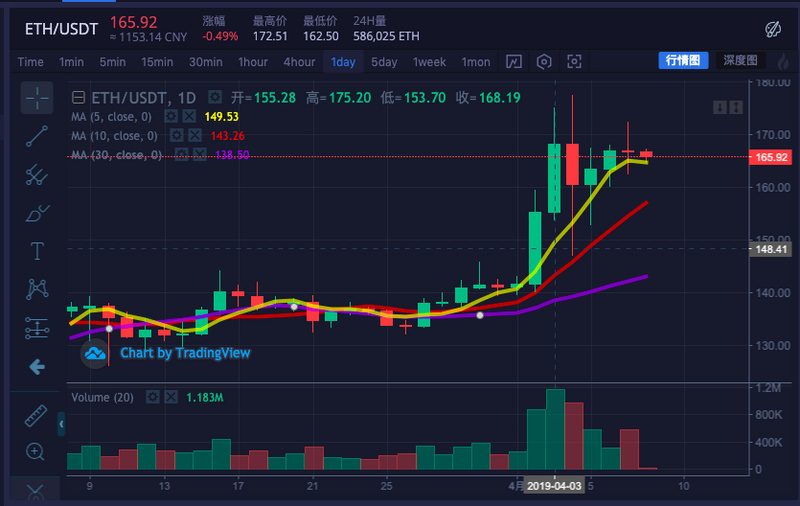This screenshot has width=800, height=506.
Task: Open the indicators chart icon
Action: pyautogui.click(x=513, y=62)
